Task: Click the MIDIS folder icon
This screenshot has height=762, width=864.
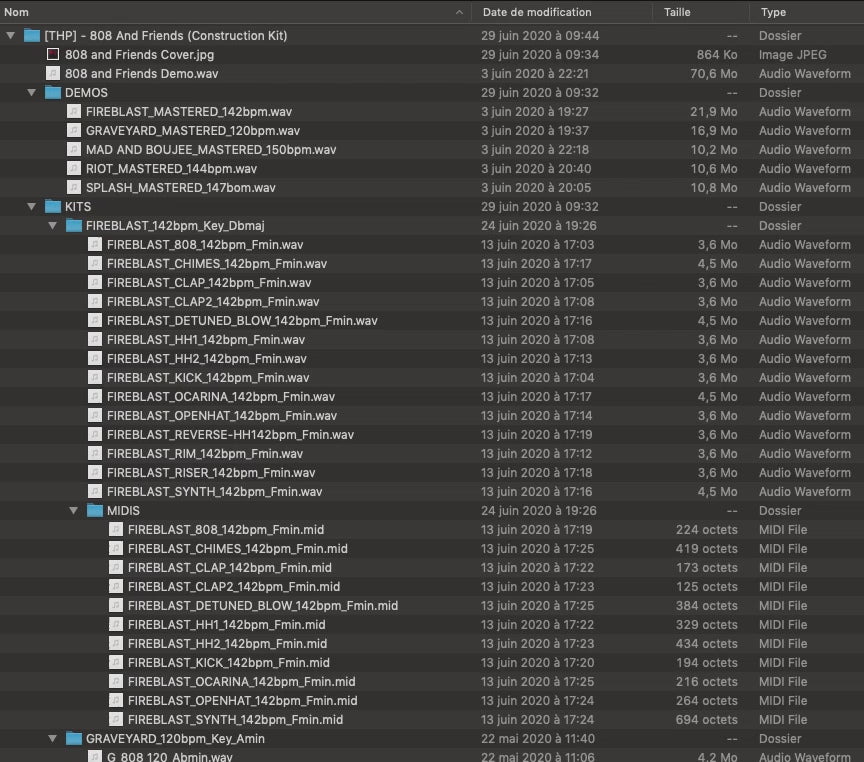Action: [x=95, y=510]
